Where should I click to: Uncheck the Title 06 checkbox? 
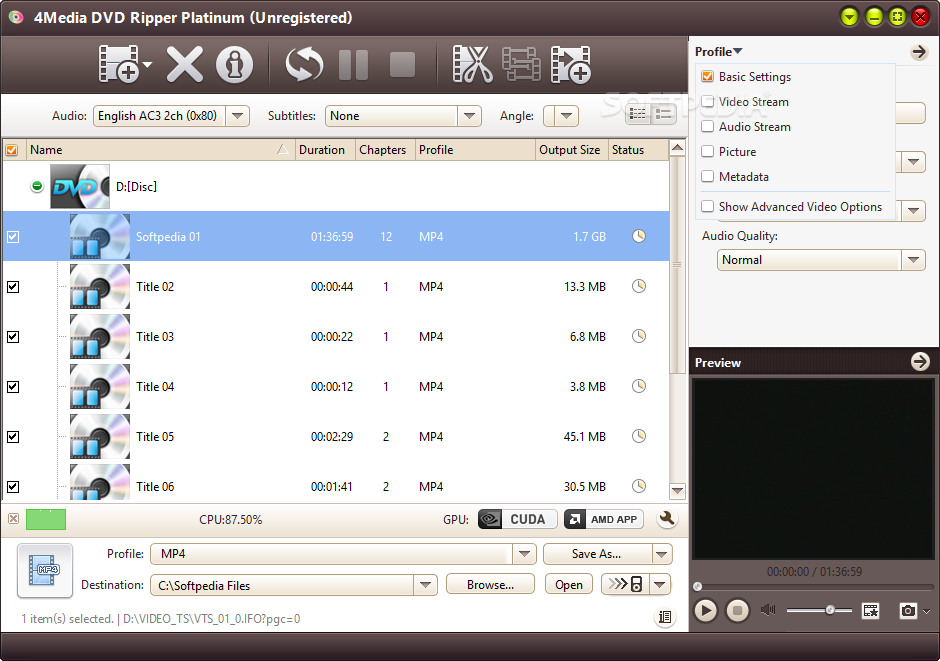pyautogui.click(x=13, y=487)
